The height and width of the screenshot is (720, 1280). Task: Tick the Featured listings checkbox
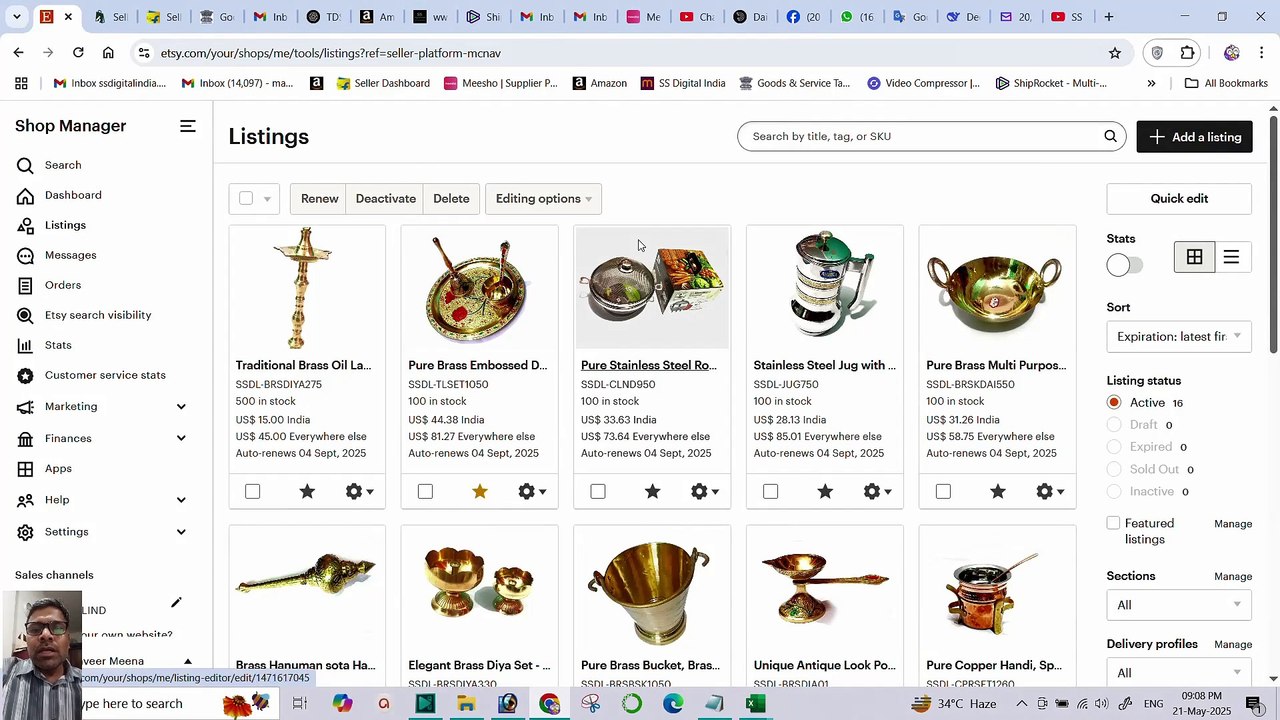pyautogui.click(x=1113, y=523)
